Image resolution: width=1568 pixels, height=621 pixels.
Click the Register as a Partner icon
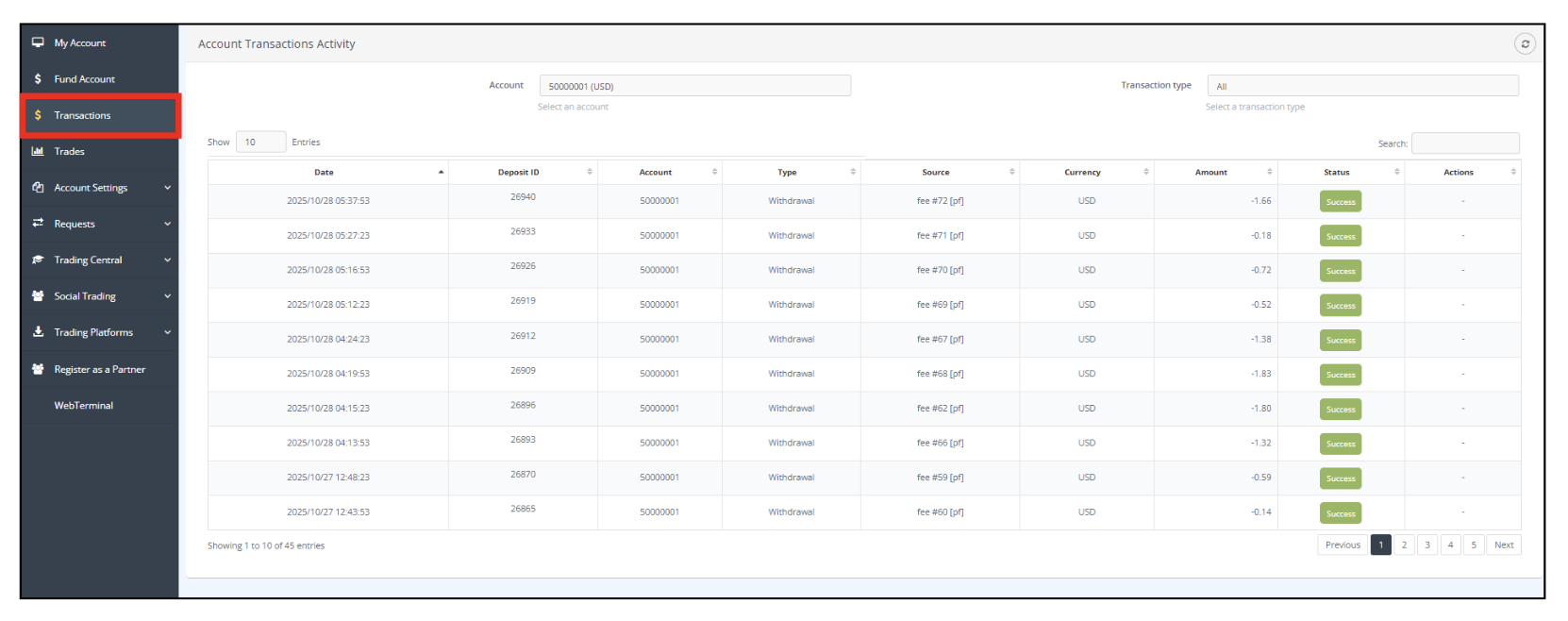pyautogui.click(x=38, y=369)
